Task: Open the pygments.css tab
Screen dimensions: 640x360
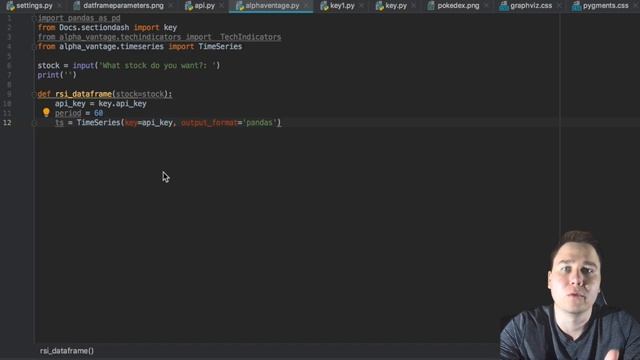Action: pyautogui.click(x=605, y=6)
